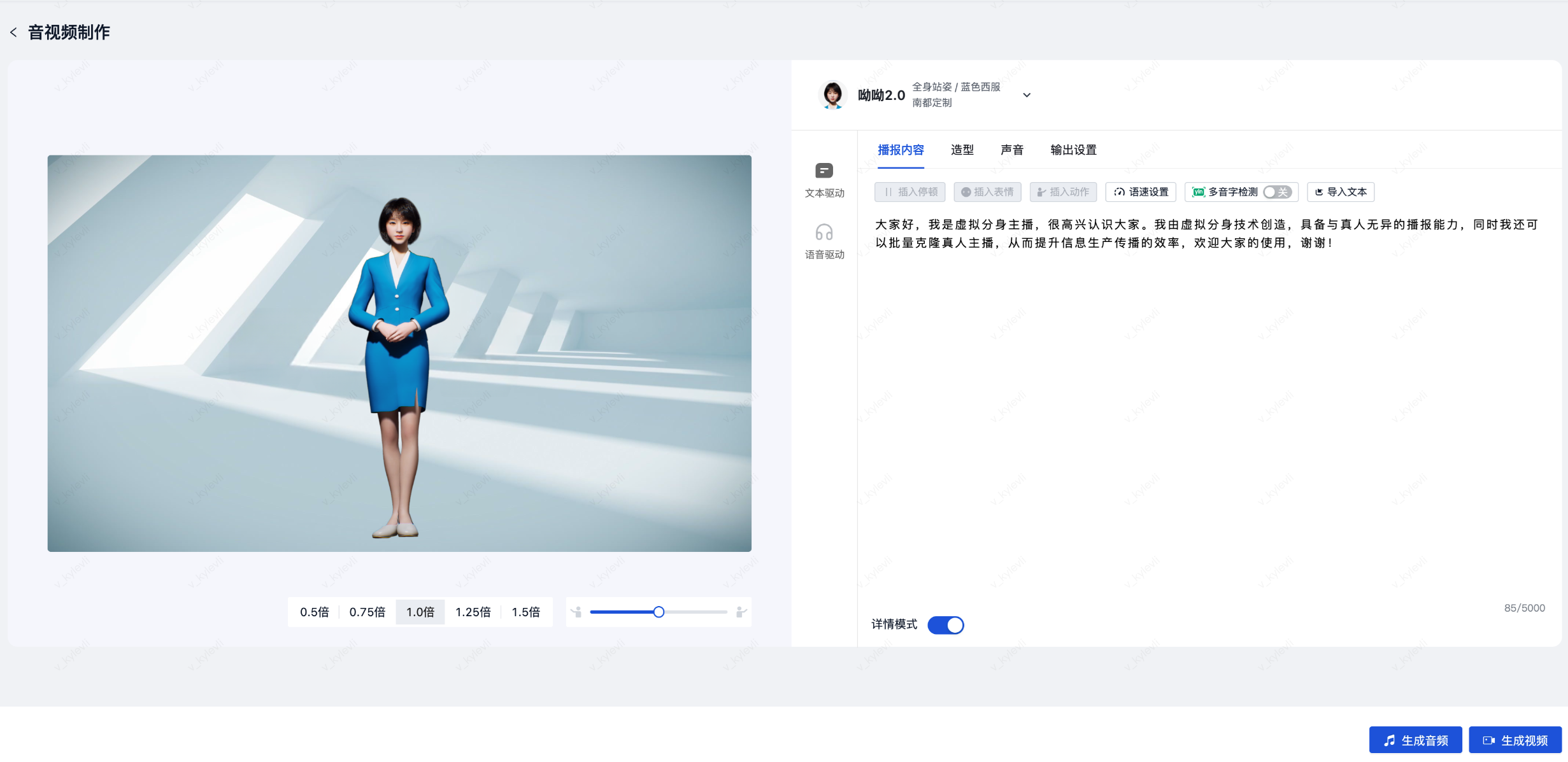Switch to the 造型 tab
1568x762 pixels.
click(962, 150)
